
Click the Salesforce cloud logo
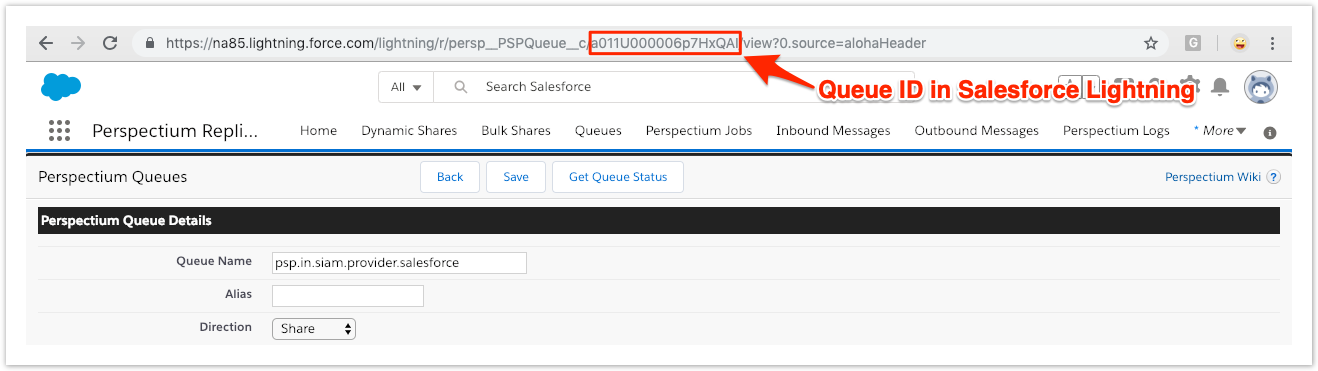pos(61,87)
